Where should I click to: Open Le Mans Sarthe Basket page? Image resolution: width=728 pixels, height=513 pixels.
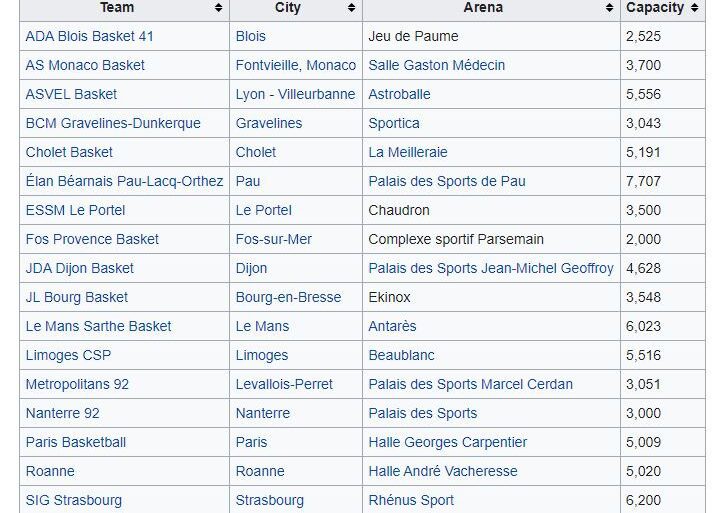(98, 326)
